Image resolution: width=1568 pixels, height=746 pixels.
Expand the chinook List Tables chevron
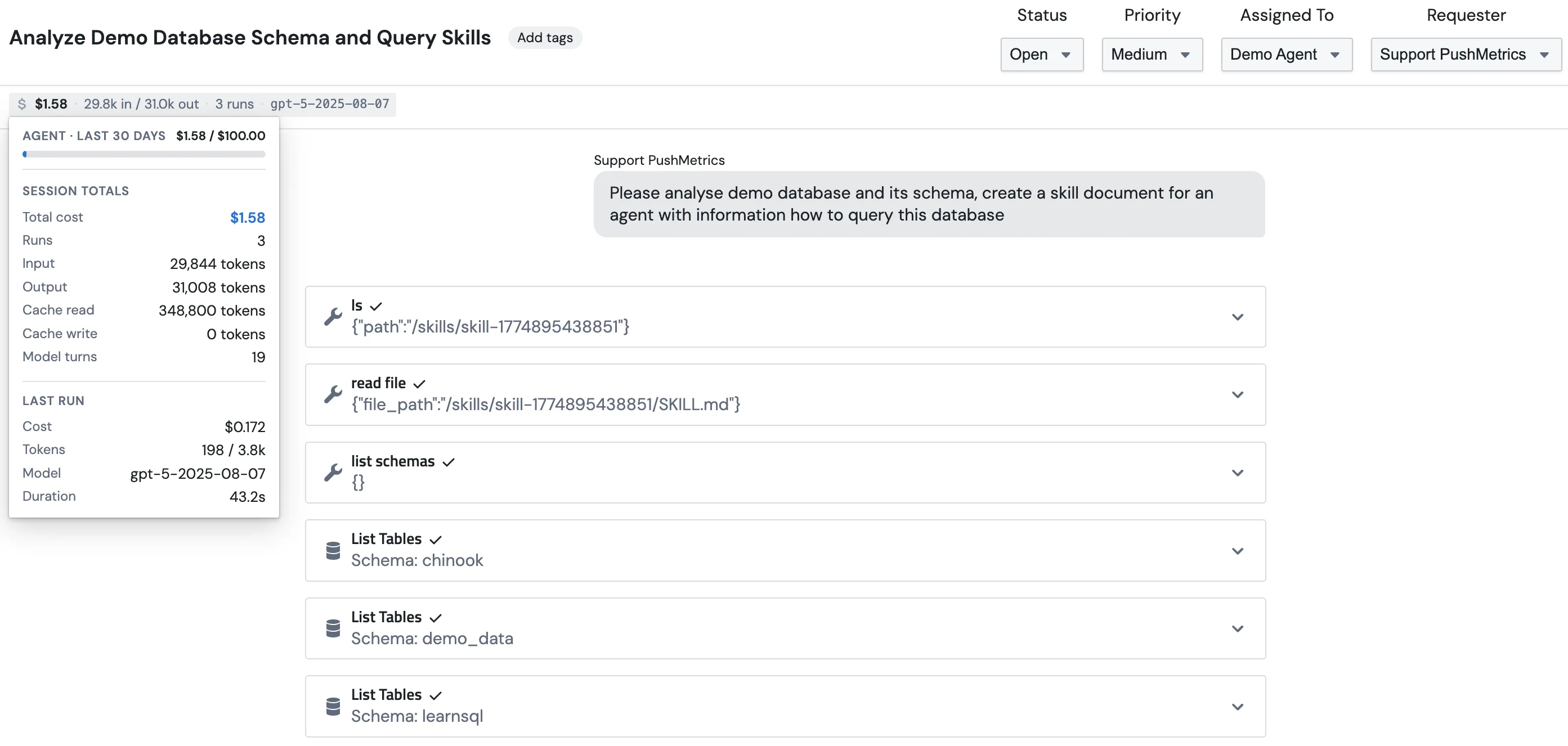1238,551
